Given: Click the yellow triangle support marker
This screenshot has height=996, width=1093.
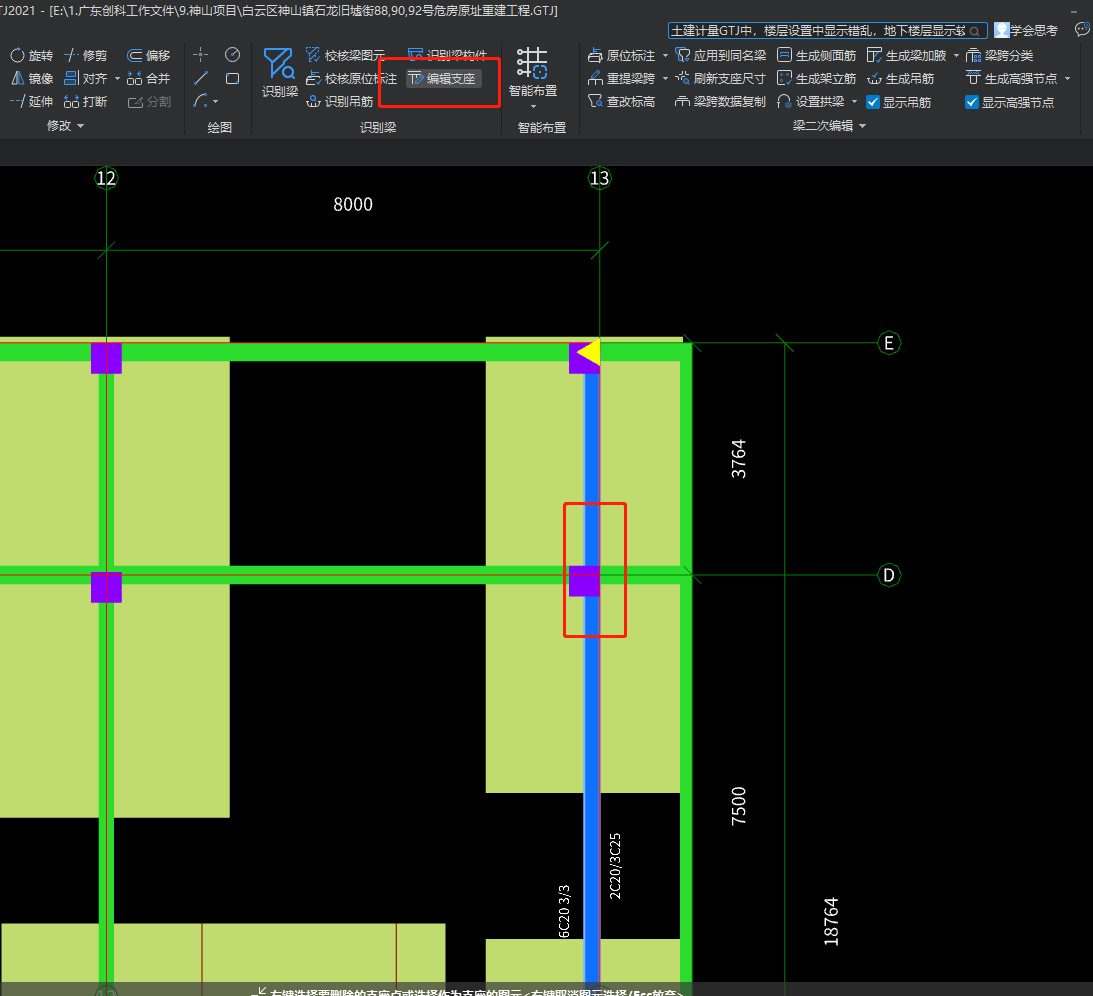Looking at the screenshot, I should (x=590, y=353).
